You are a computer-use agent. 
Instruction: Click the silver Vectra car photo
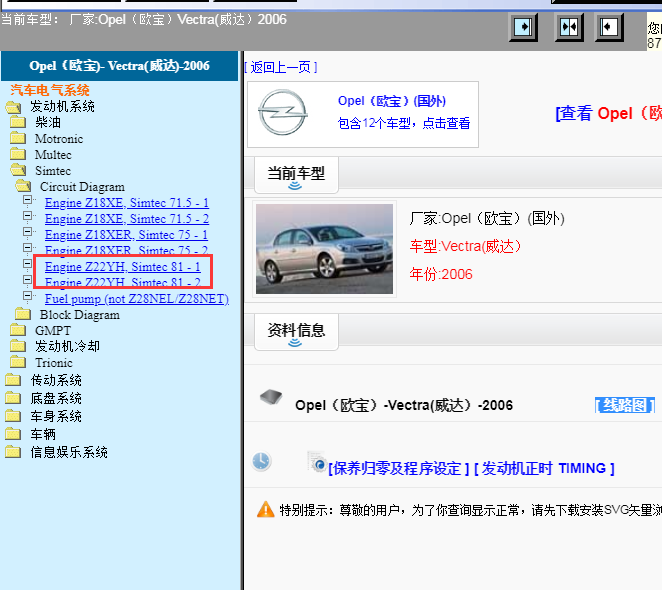point(324,249)
